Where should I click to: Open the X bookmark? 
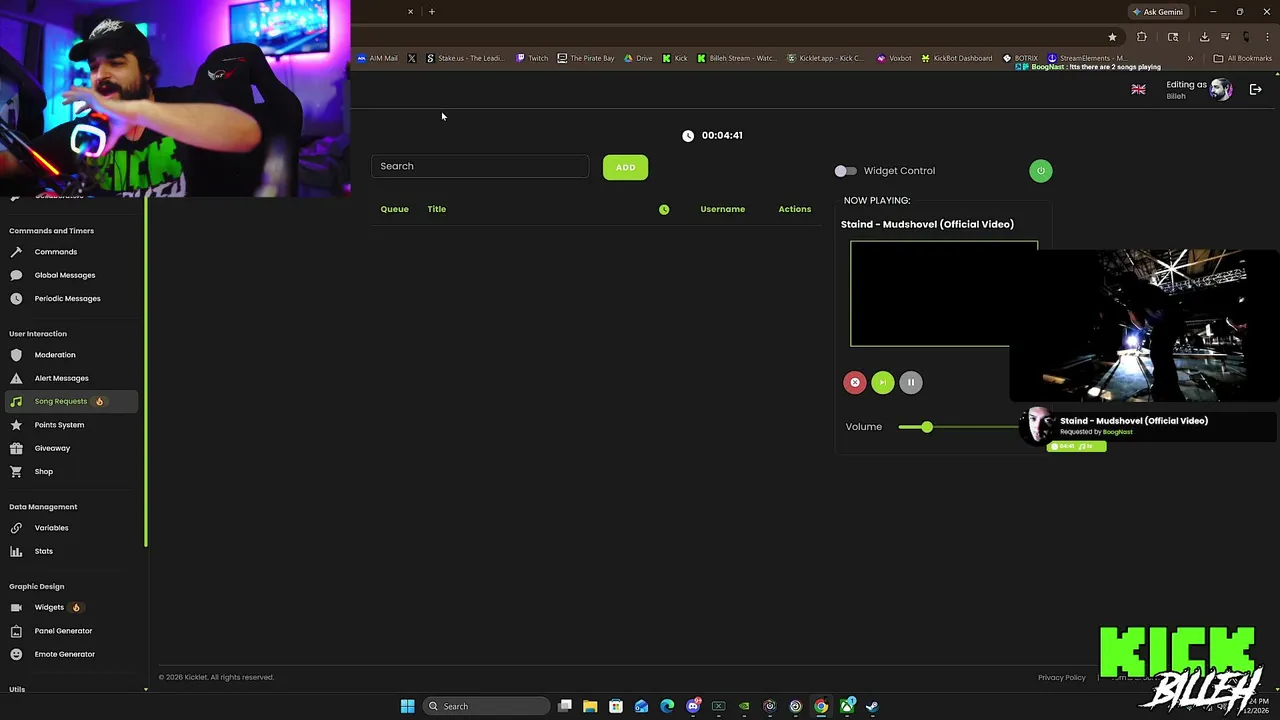pyautogui.click(x=411, y=58)
